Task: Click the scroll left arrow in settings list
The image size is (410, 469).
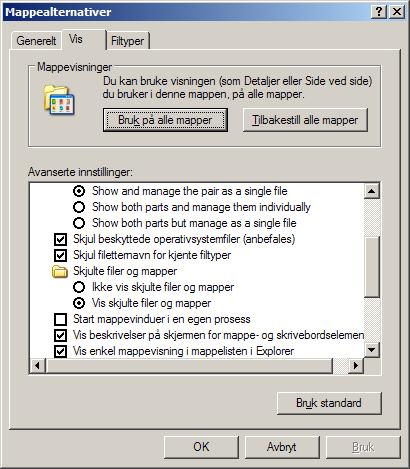Action: (x=37, y=366)
